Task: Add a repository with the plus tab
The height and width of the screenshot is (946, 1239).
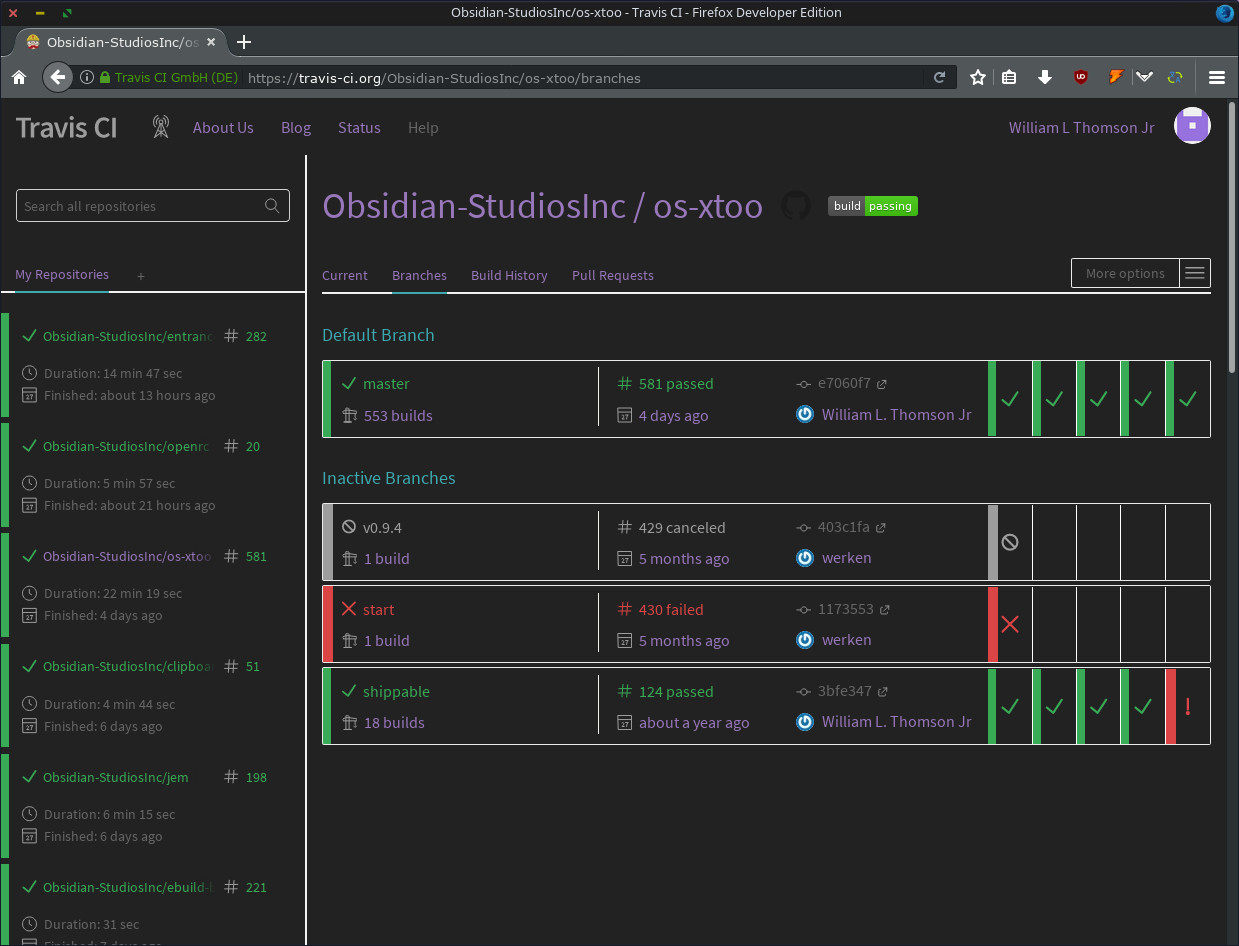Action: click(141, 276)
